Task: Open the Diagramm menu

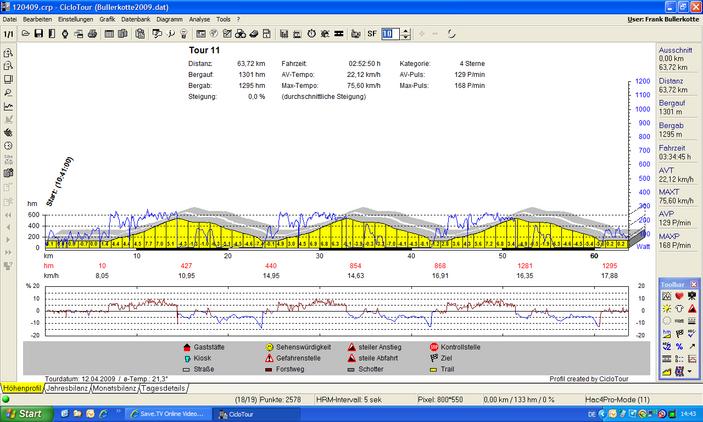Action: click(168, 19)
